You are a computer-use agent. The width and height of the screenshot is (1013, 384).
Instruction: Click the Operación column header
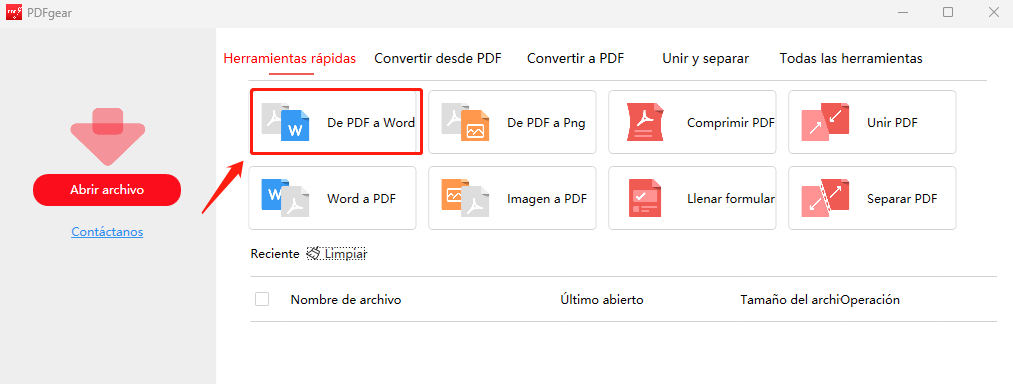870,300
